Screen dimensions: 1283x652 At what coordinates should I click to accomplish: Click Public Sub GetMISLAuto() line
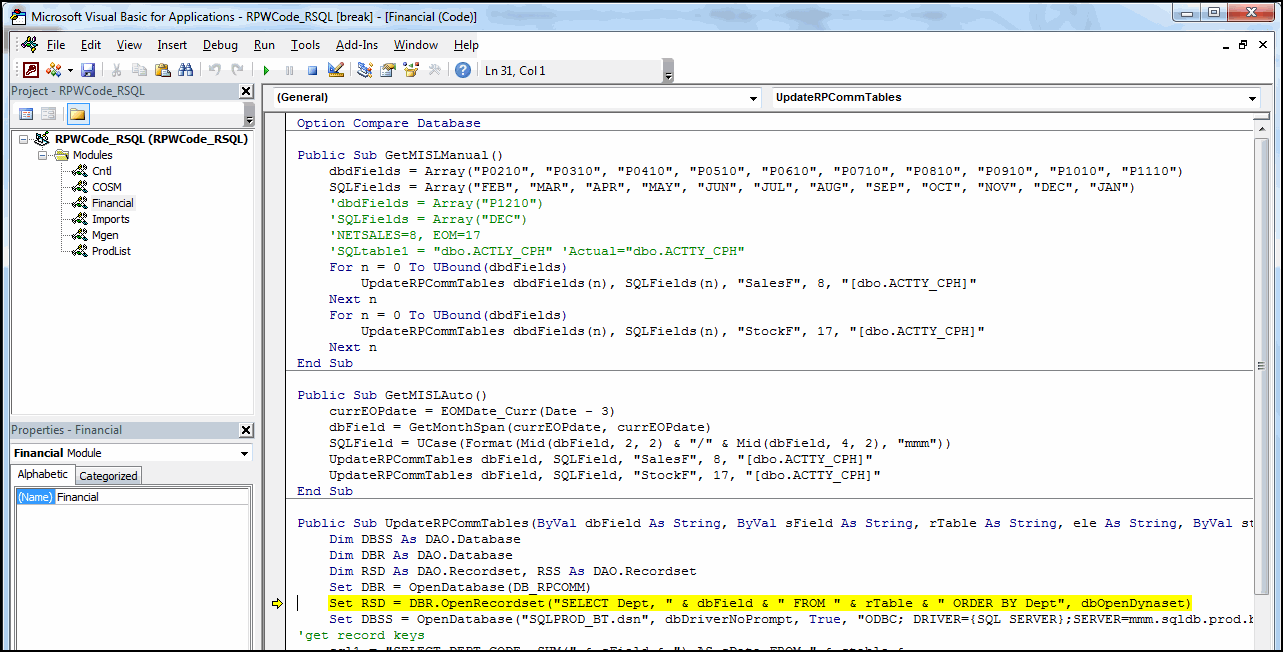[392, 395]
